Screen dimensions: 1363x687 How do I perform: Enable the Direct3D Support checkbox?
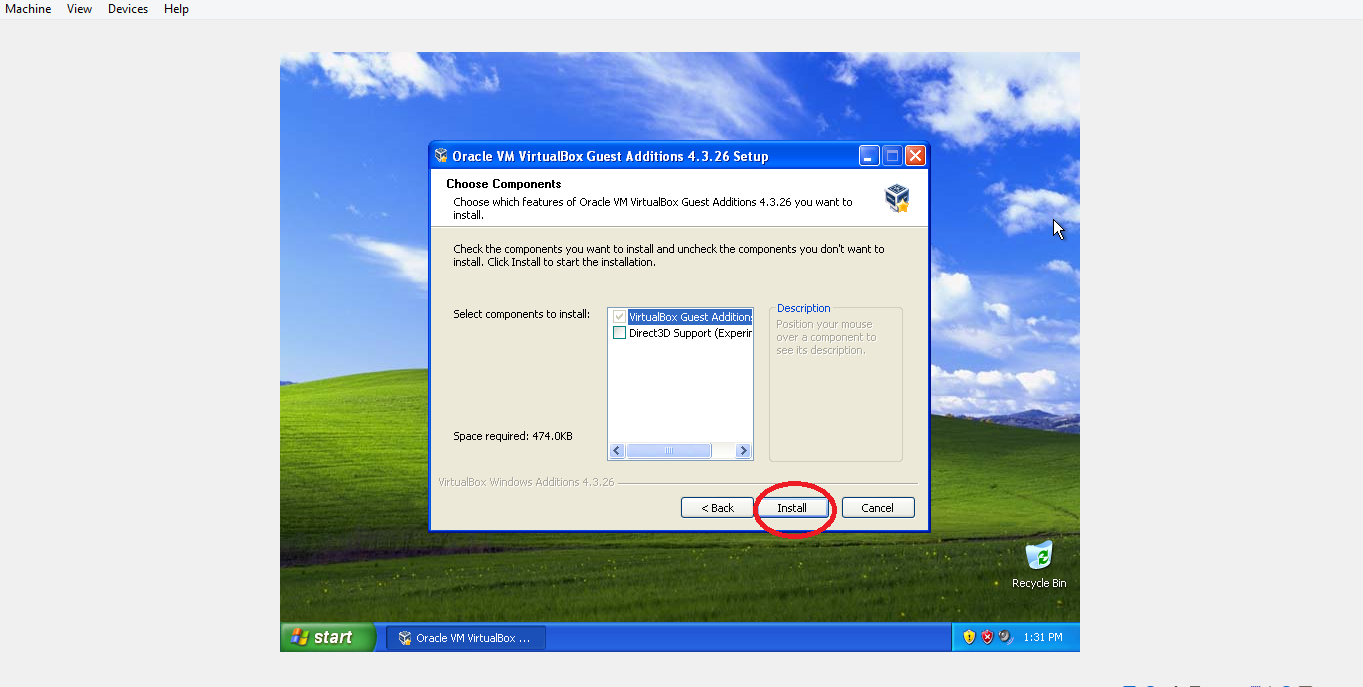tap(619, 333)
